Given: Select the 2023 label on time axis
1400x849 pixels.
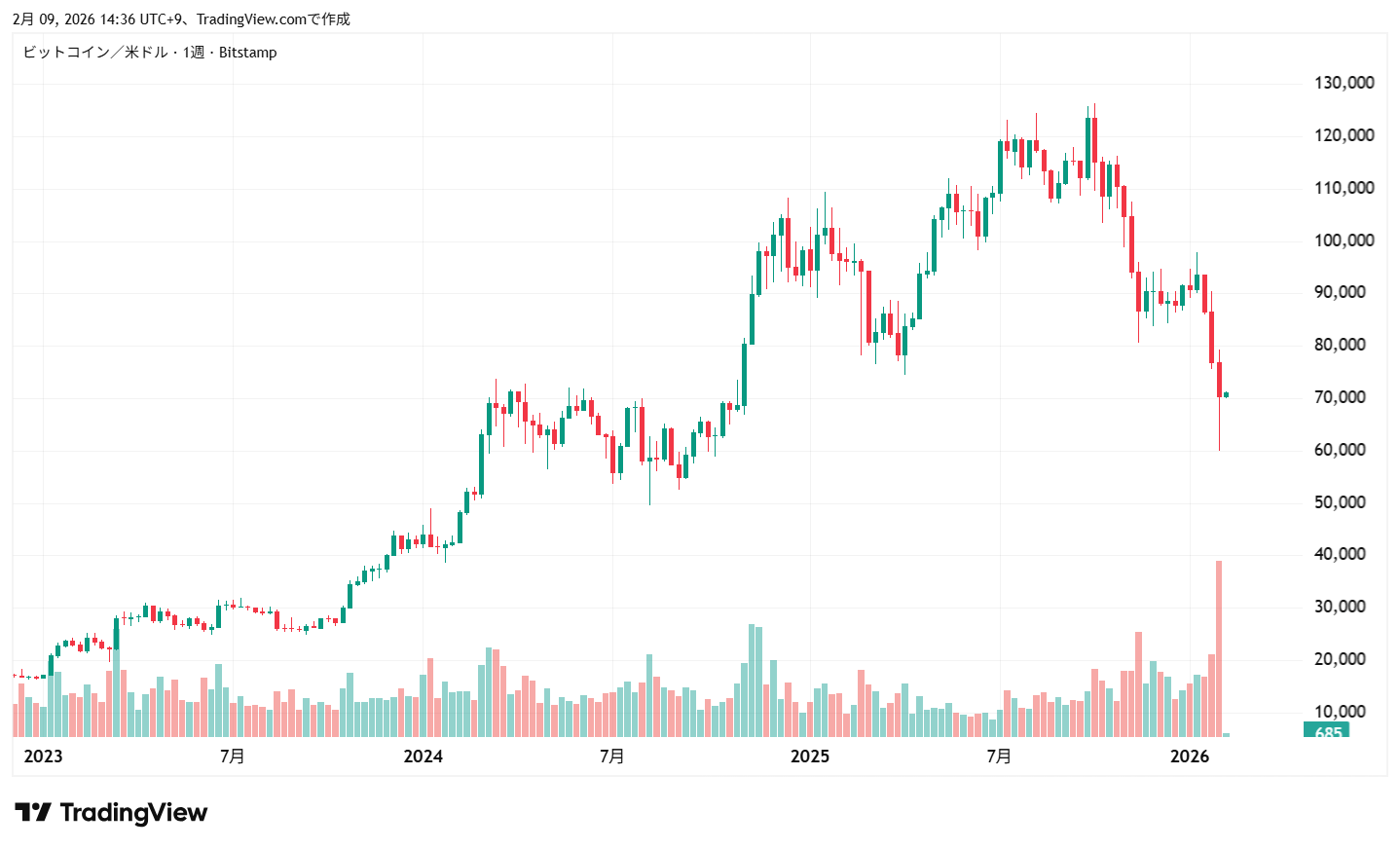Looking at the screenshot, I should (x=43, y=757).
